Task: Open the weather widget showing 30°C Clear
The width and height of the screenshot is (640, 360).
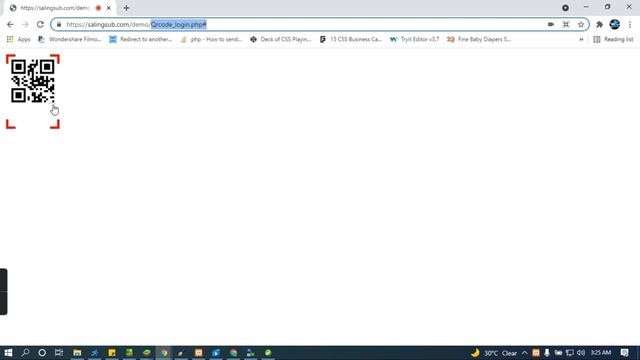Action: [494, 353]
